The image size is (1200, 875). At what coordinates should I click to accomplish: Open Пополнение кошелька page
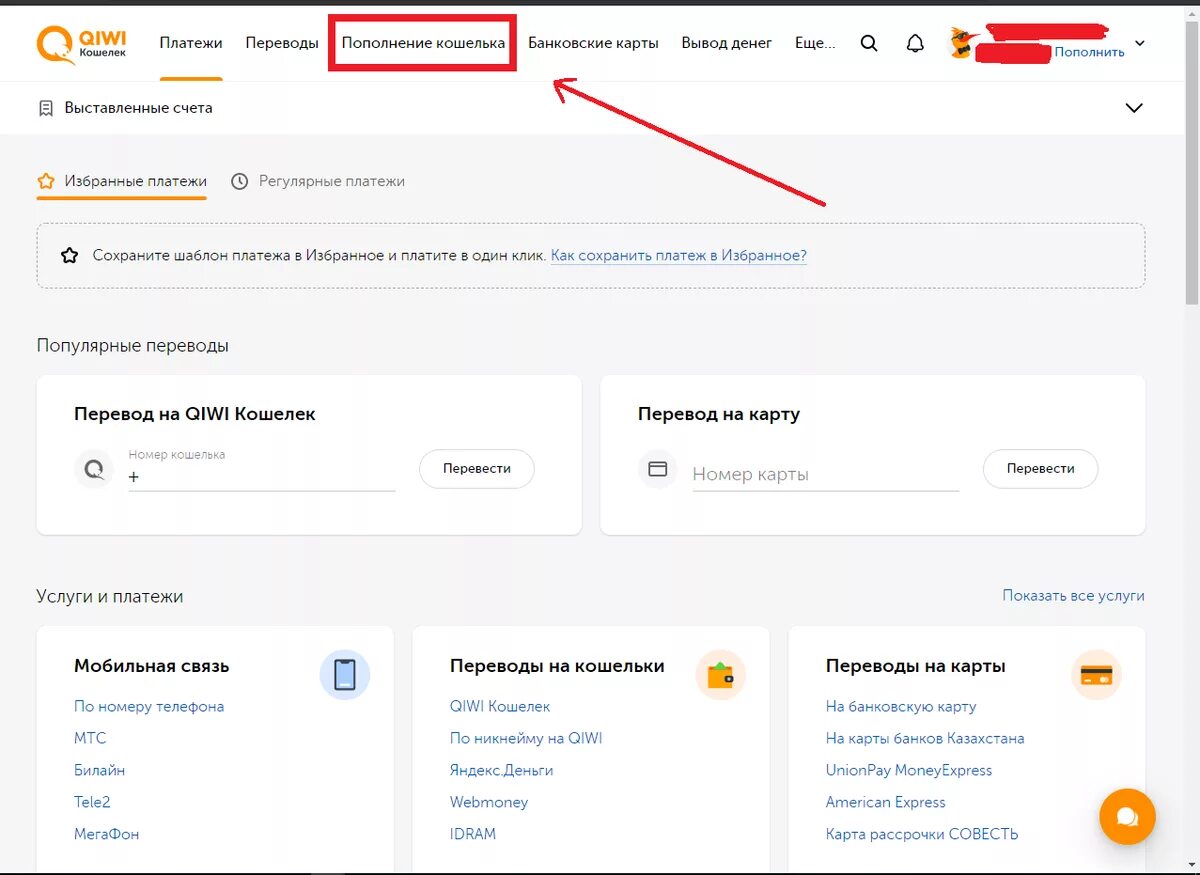[423, 43]
